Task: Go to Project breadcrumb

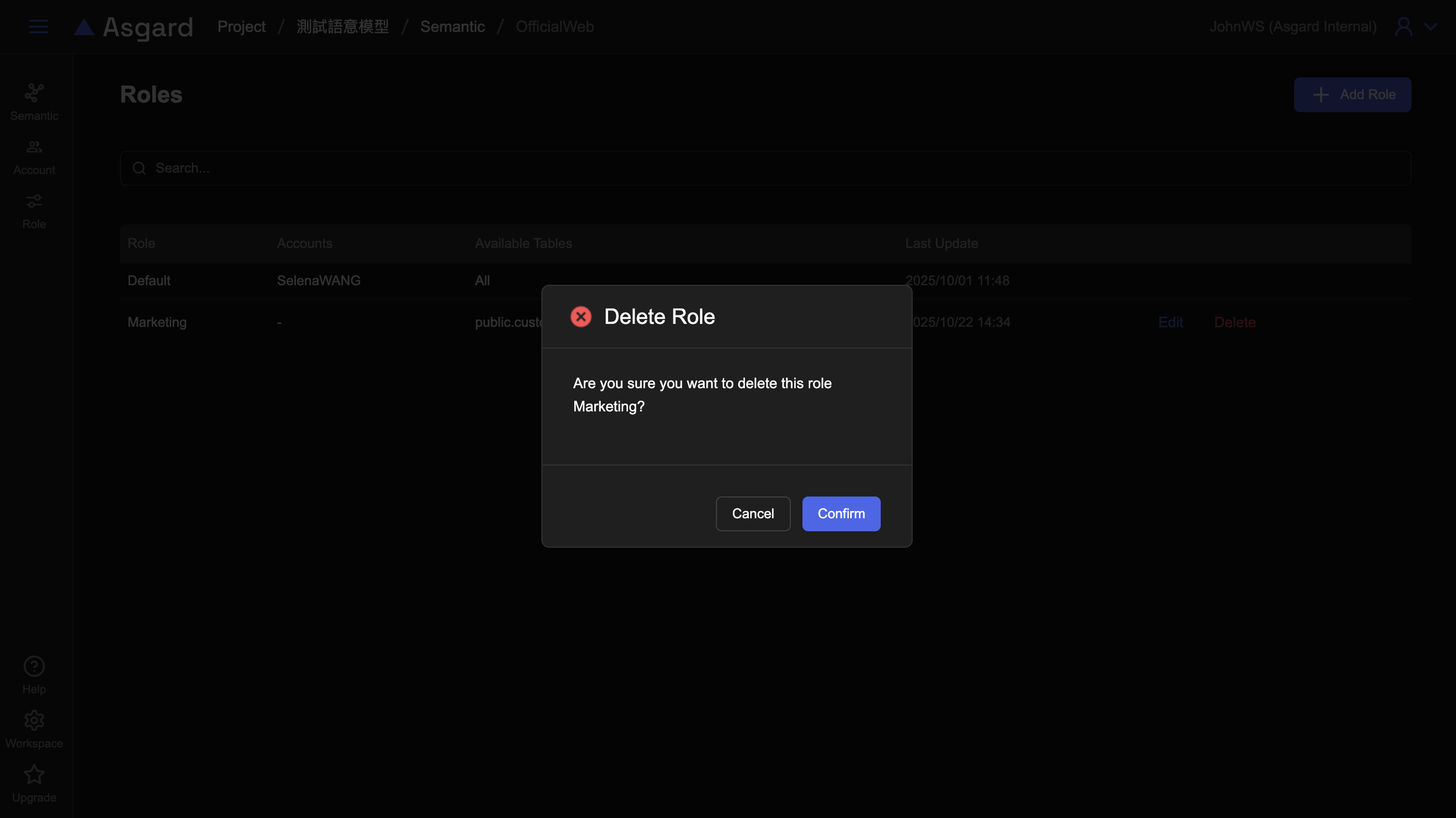Action: 241,27
